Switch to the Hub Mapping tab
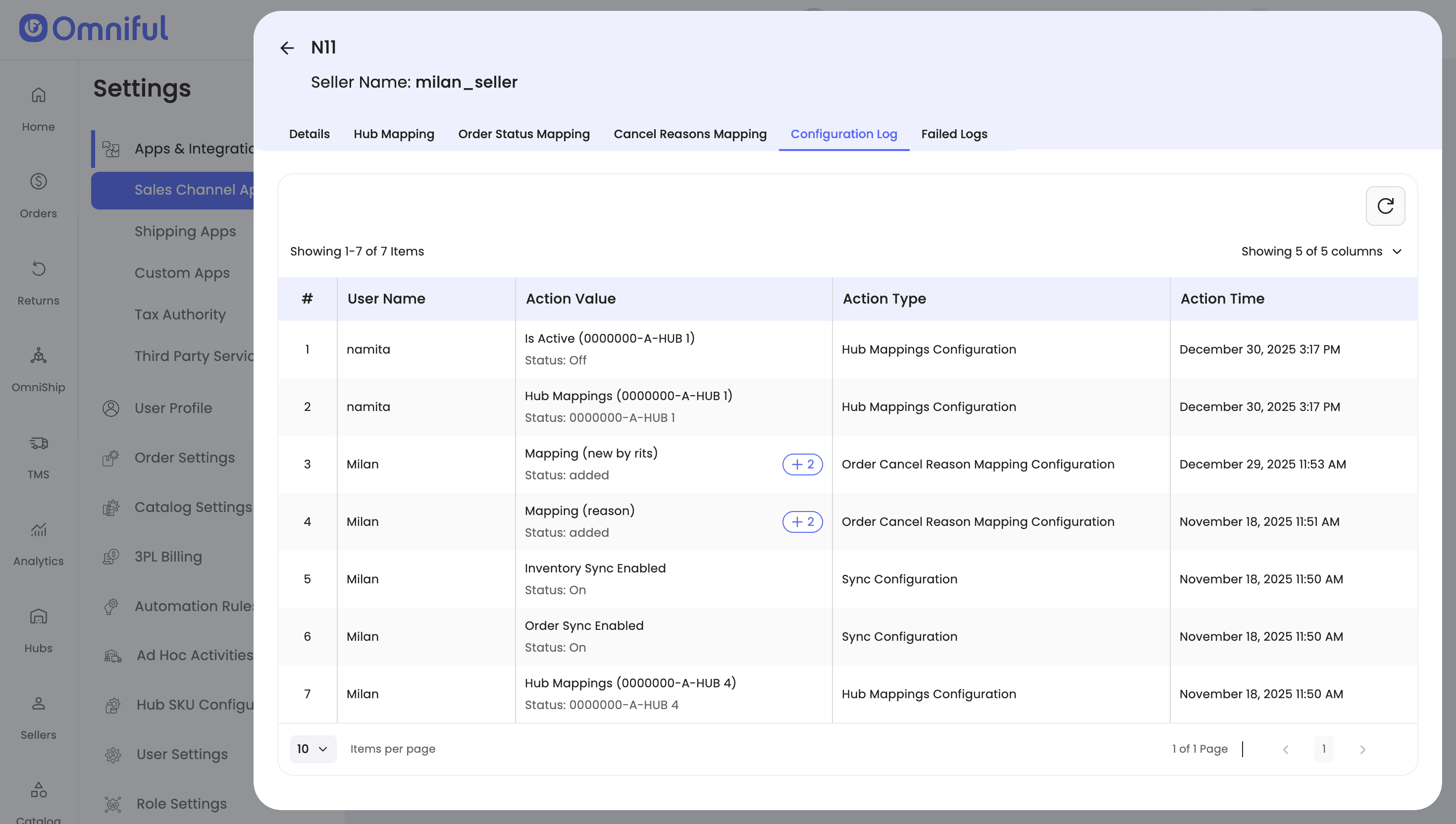Screen dimensions: 1456x824 click(x=394, y=134)
